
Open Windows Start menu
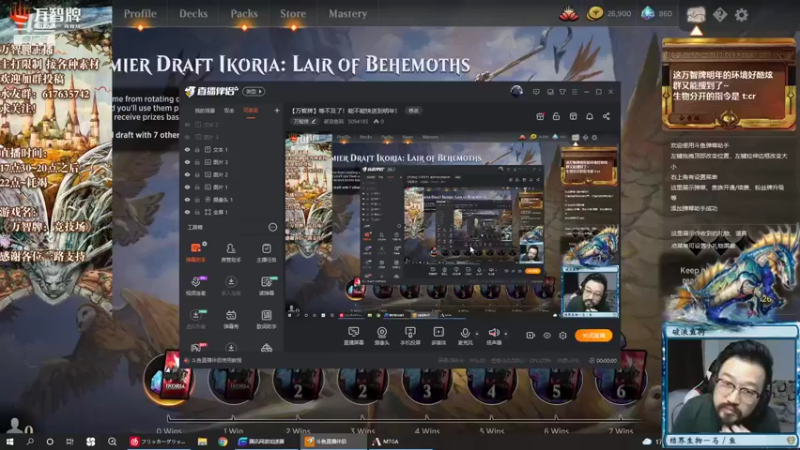click(10, 441)
